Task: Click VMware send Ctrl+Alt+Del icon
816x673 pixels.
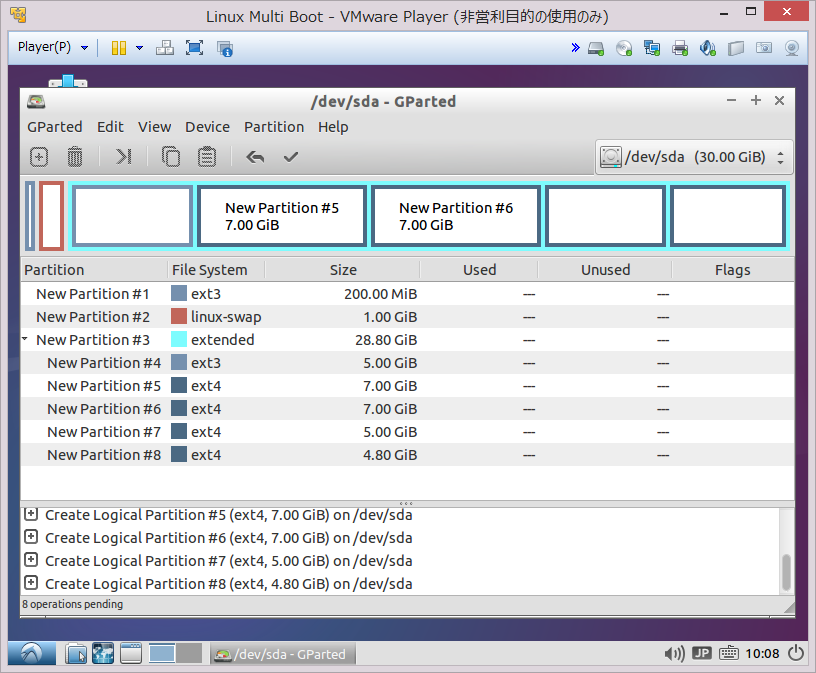Action: pyautogui.click(x=165, y=48)
